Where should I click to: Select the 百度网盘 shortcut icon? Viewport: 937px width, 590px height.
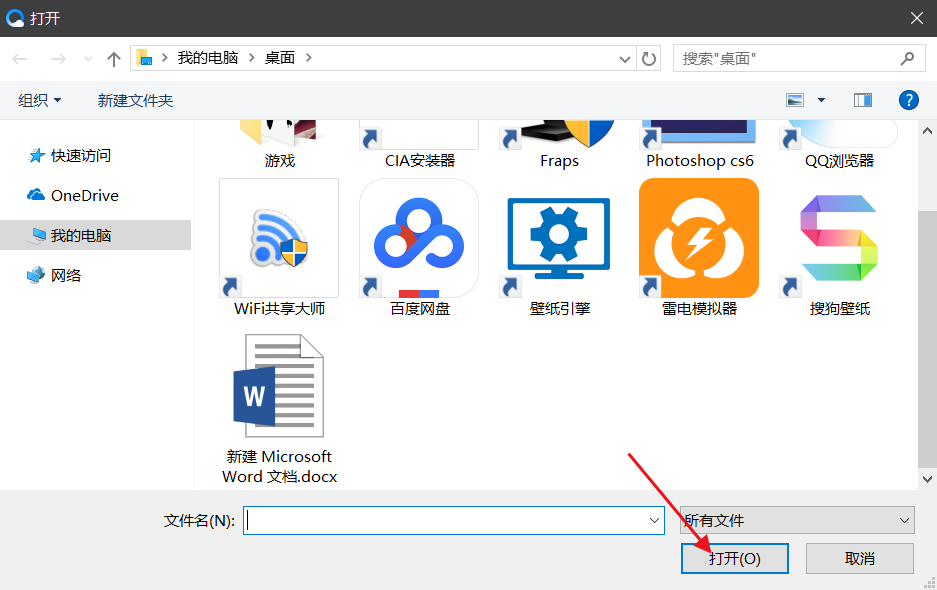[x=419, y=238]
